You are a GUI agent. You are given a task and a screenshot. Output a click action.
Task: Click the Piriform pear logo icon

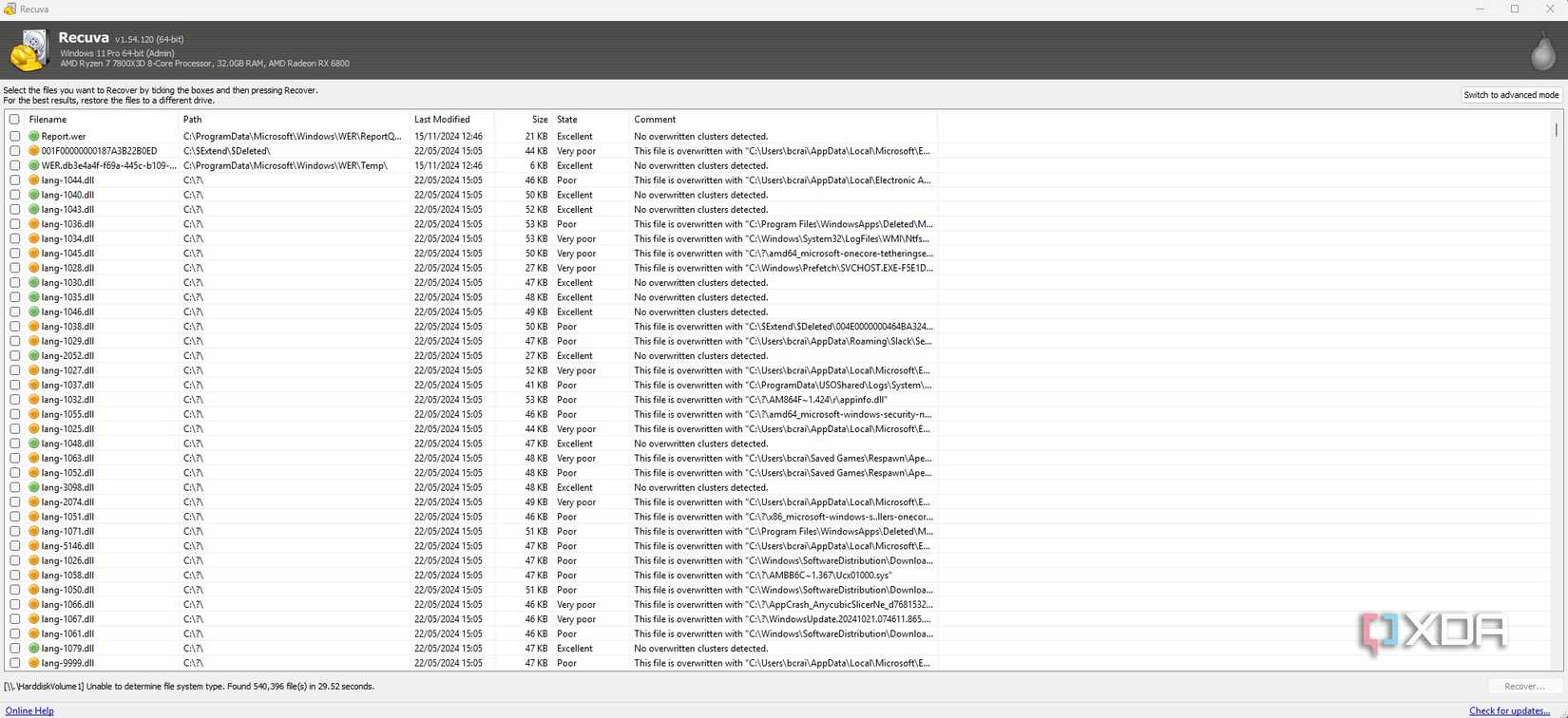(1542, 50)
